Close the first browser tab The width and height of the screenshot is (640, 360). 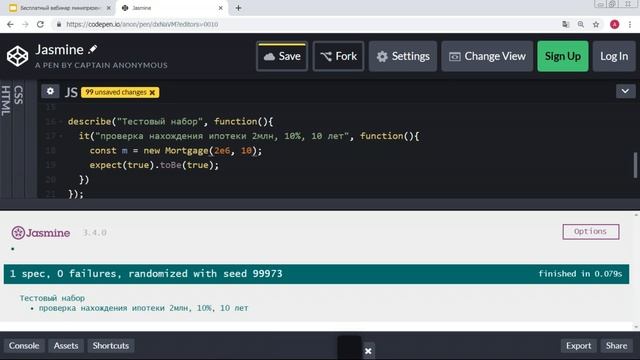click(109, 8)
